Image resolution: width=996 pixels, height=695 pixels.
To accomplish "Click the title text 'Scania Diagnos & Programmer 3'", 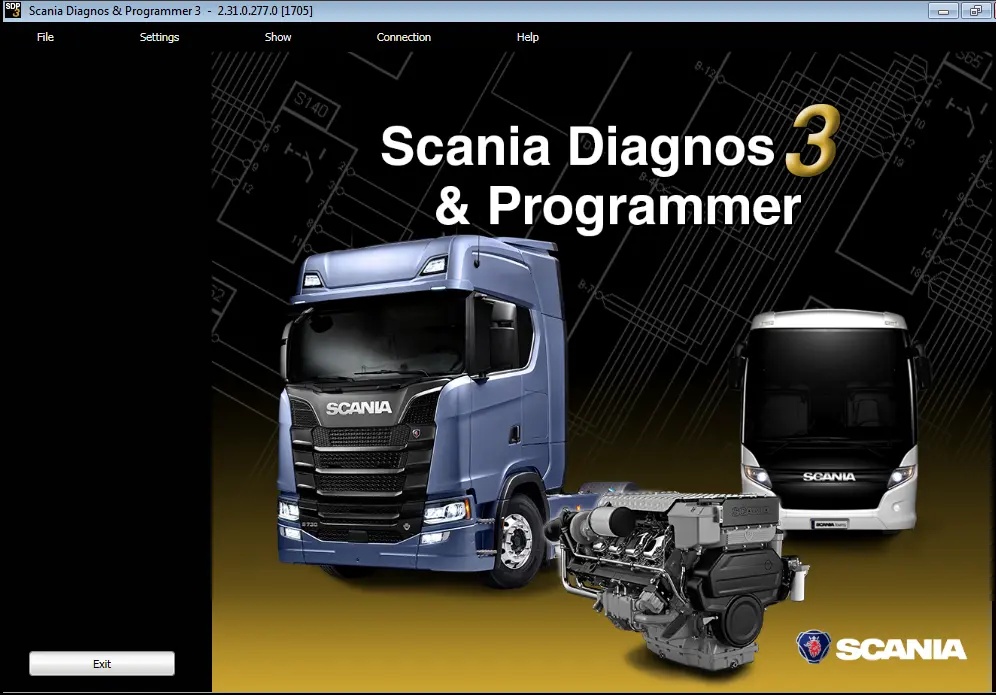I will pos(114,11).
